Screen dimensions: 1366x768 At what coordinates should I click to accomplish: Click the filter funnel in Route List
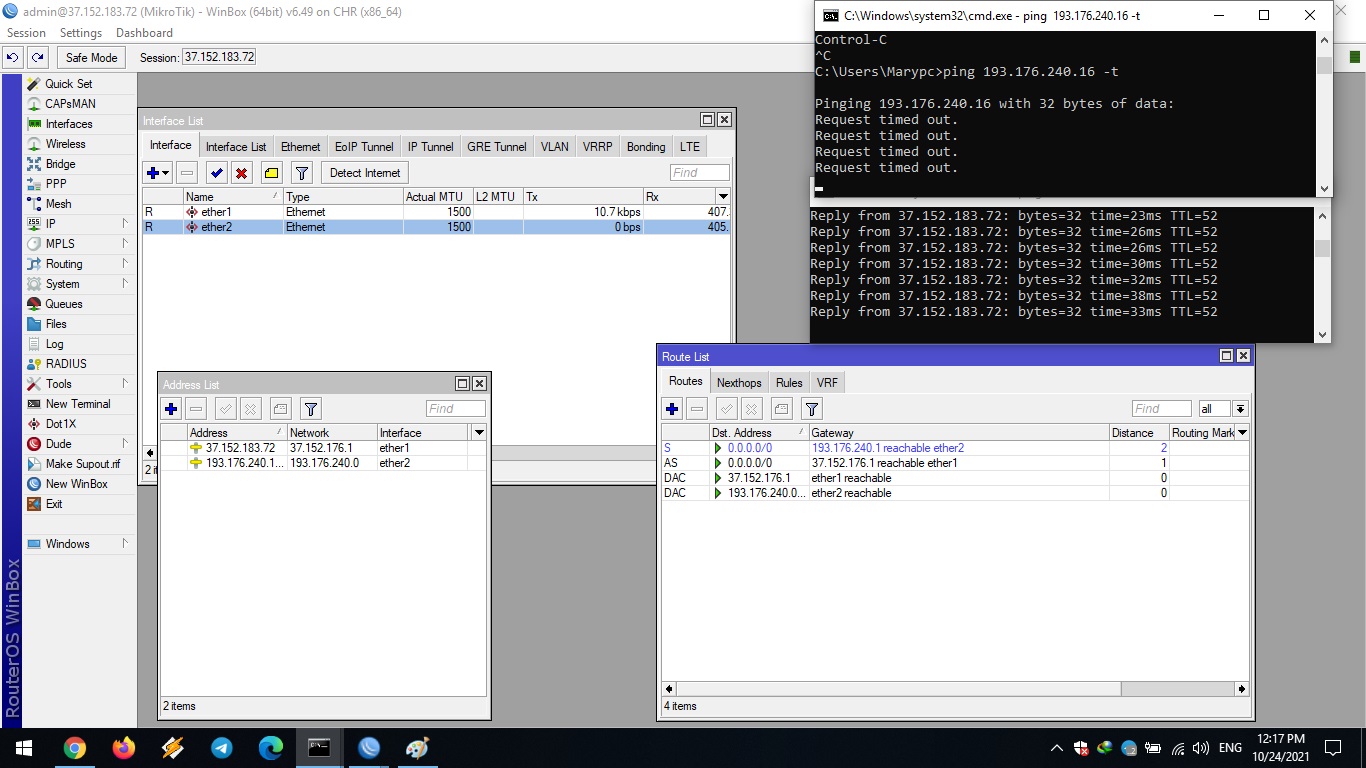click(812, 409)
